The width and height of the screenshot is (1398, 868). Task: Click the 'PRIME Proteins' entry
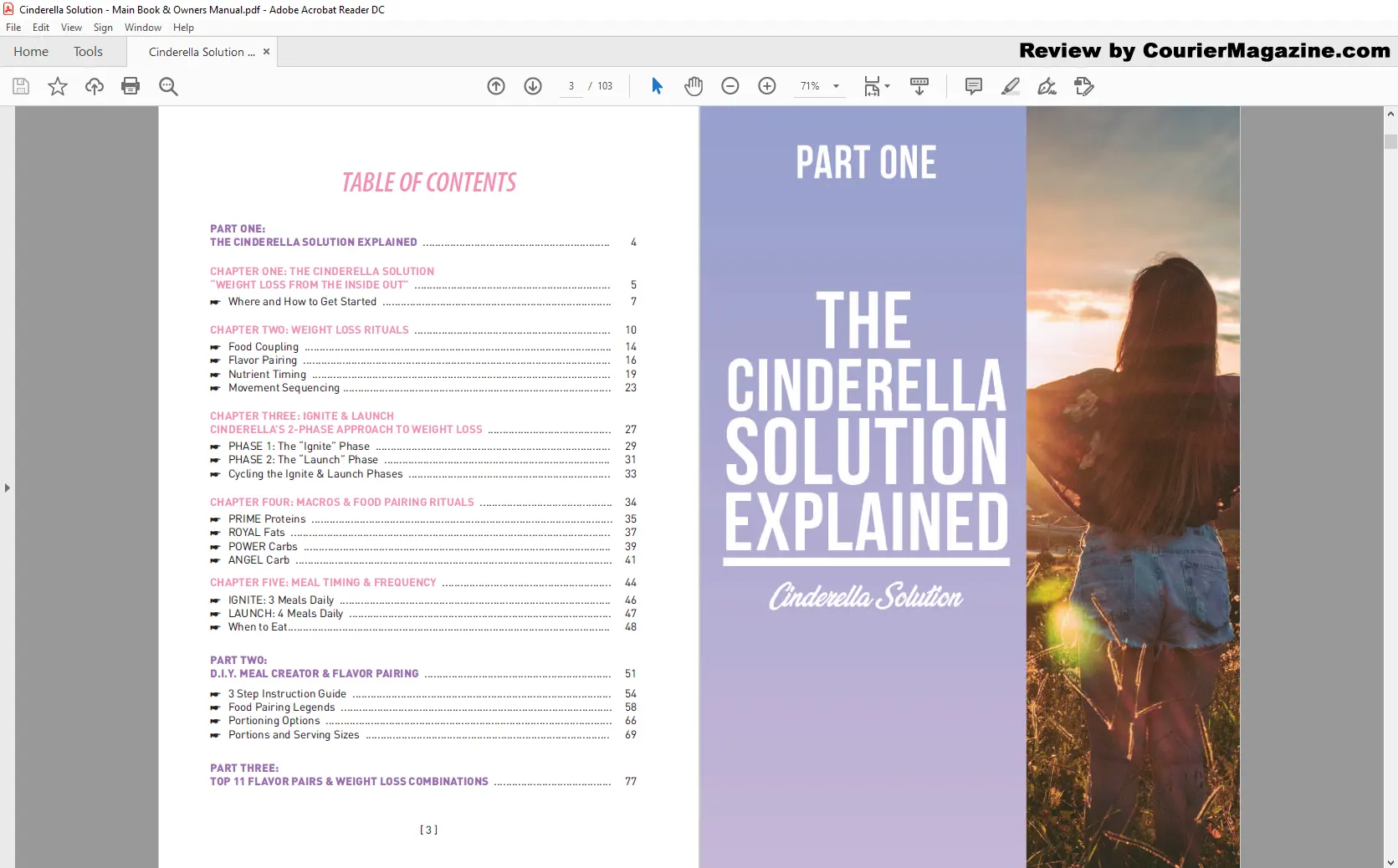267,519
